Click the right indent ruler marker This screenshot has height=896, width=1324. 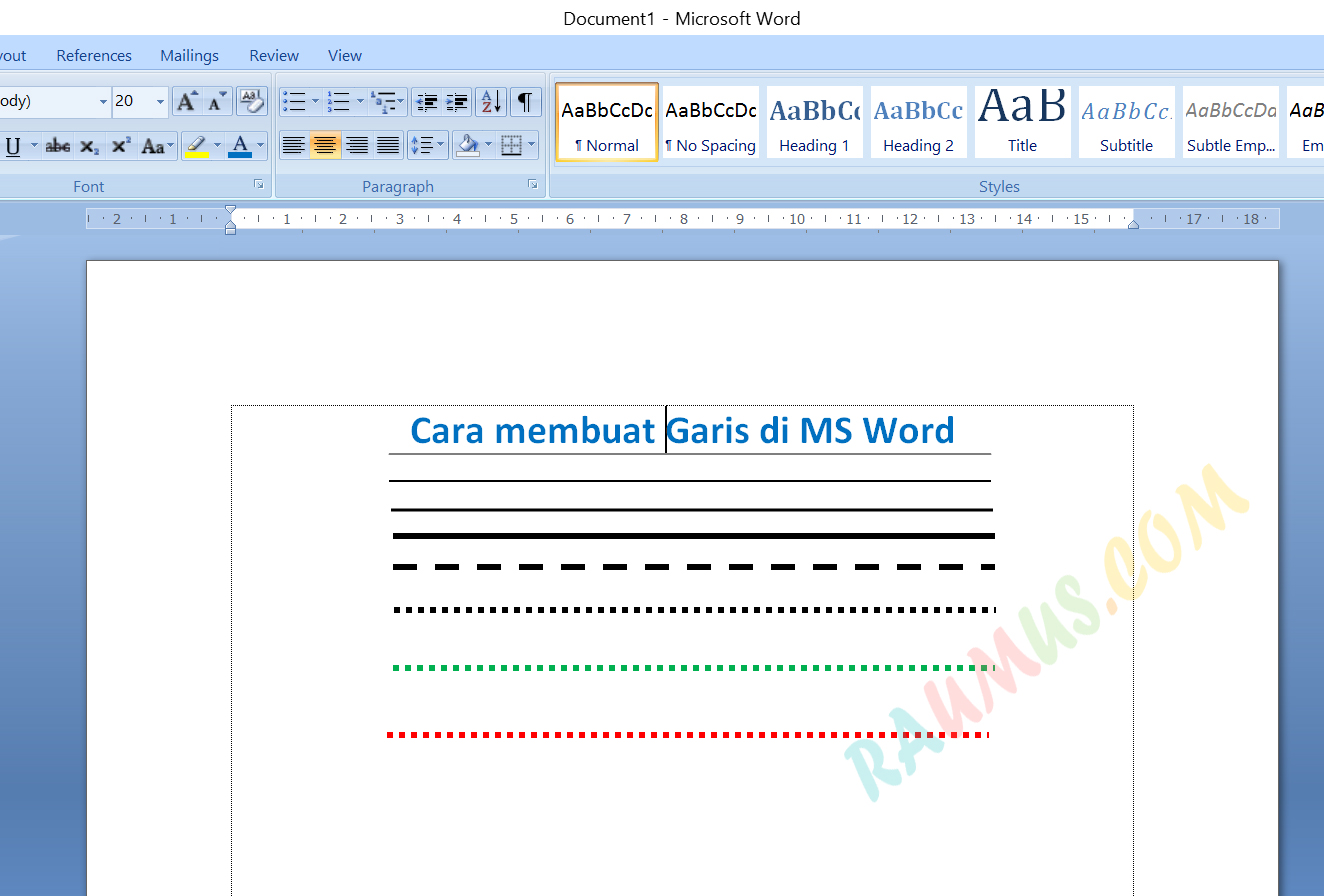coord(1133,225)
